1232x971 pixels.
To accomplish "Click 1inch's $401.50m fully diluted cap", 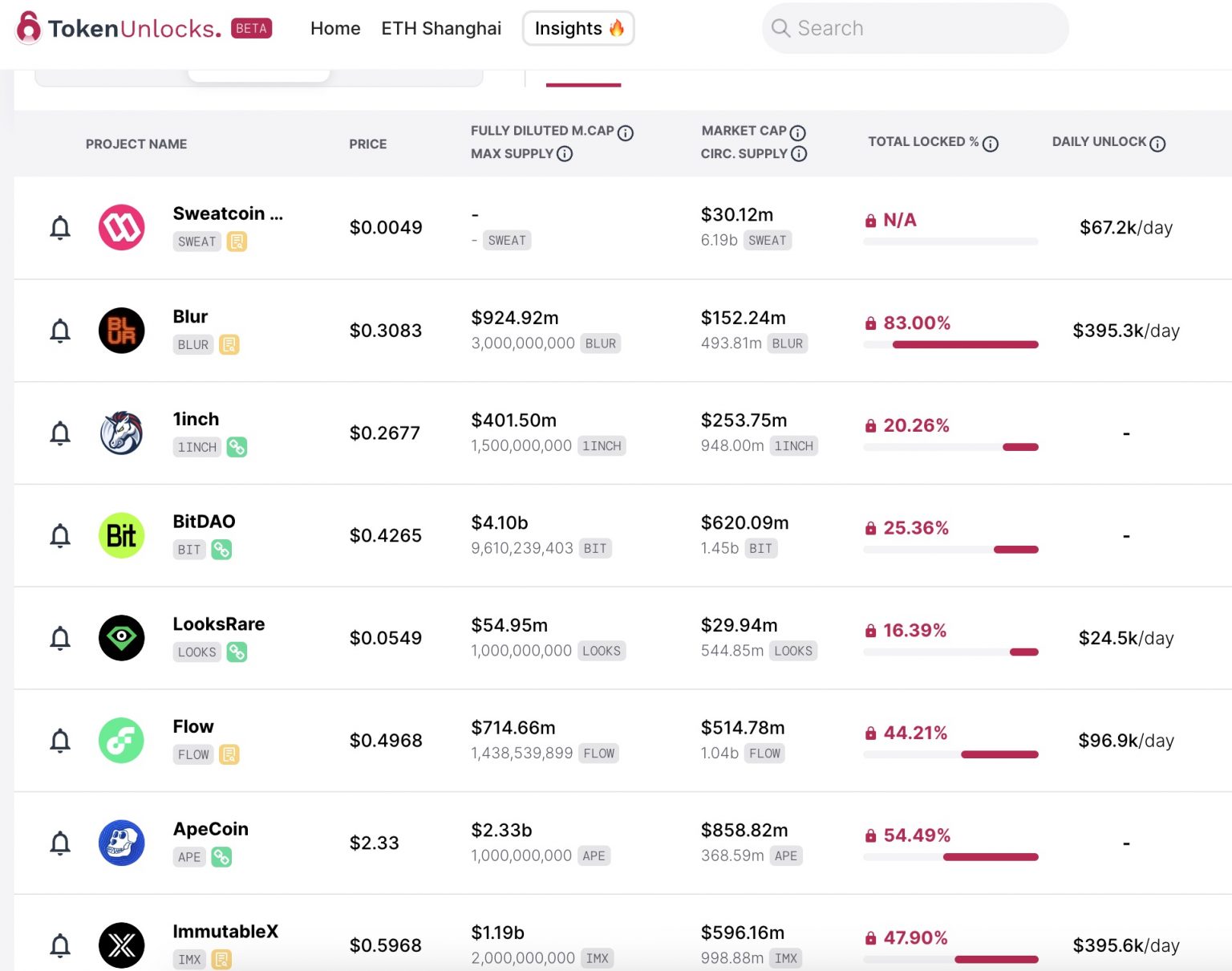I will pyautogui.click(x=513, y=420).
